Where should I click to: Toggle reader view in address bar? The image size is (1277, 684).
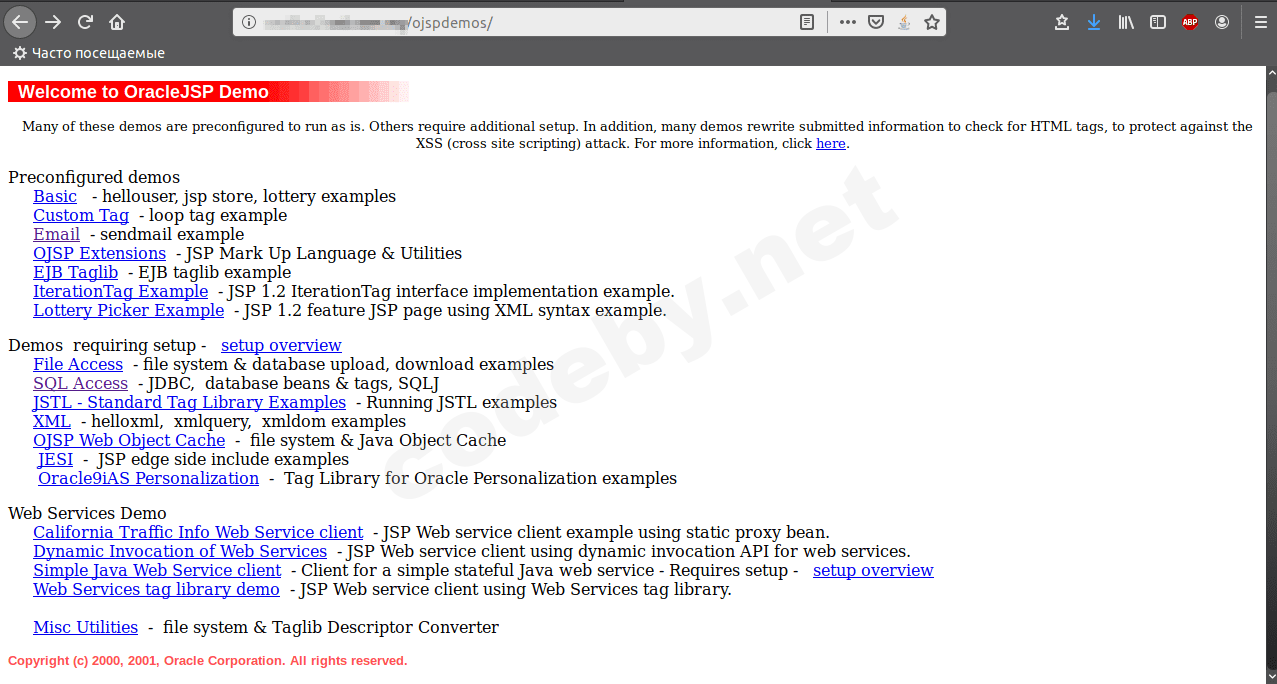click(807, 22)
